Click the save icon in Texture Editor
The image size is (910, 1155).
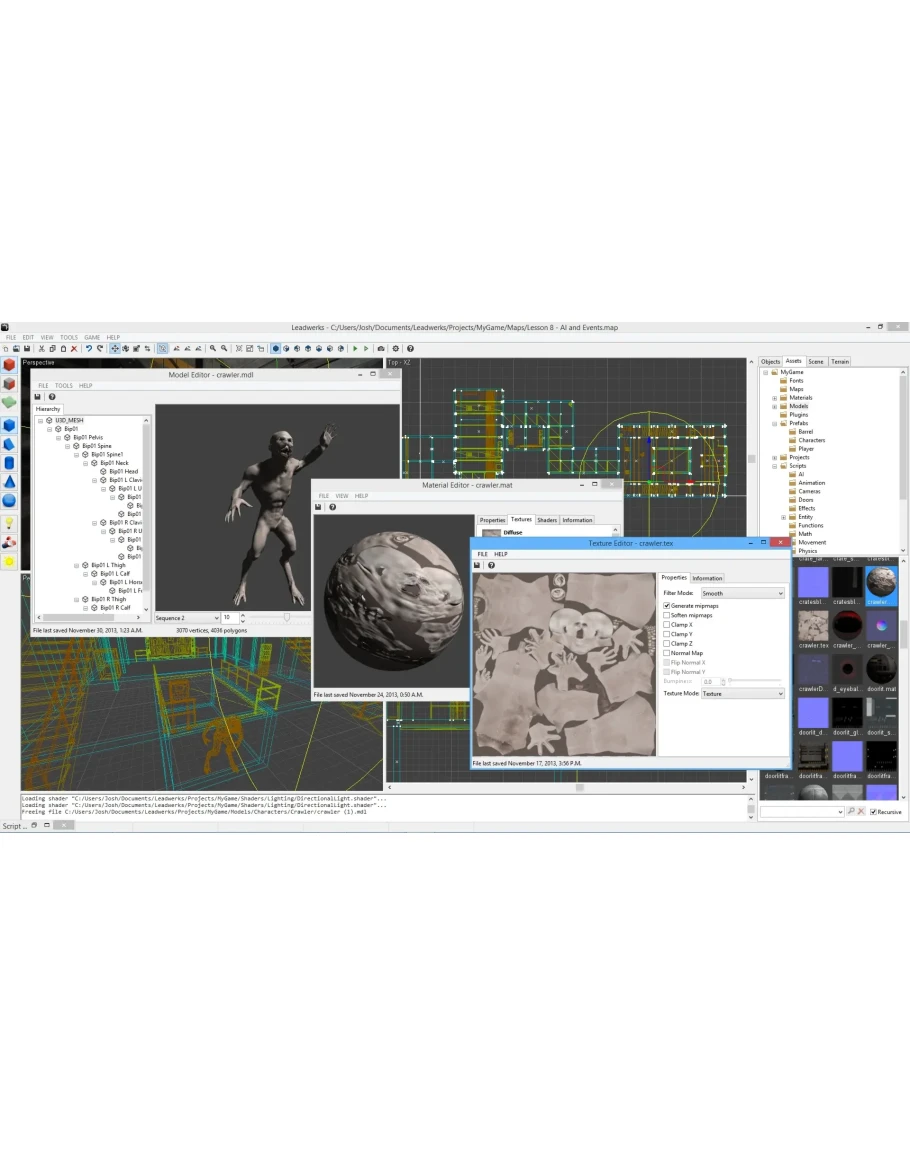(x=478, y=565)
